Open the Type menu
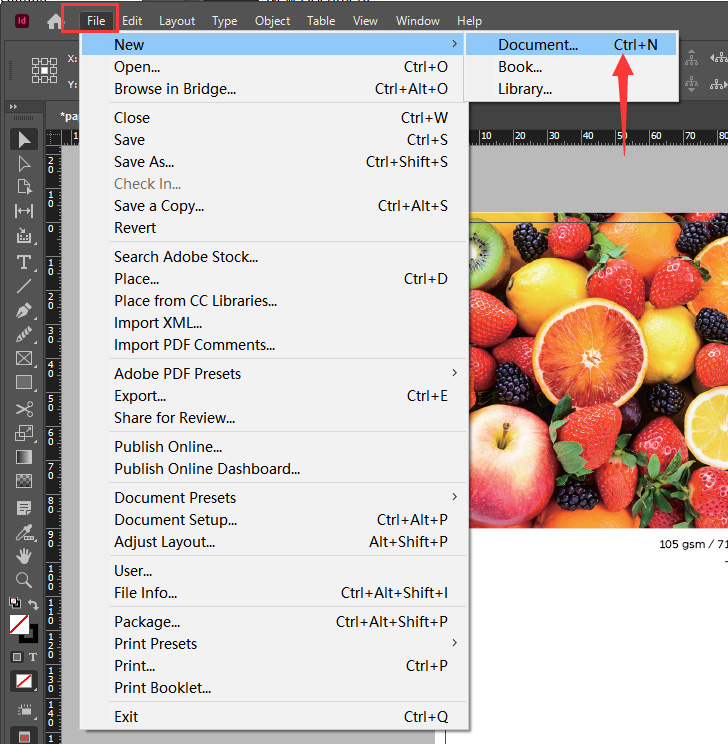728x744 pixels. click(224, 21)
